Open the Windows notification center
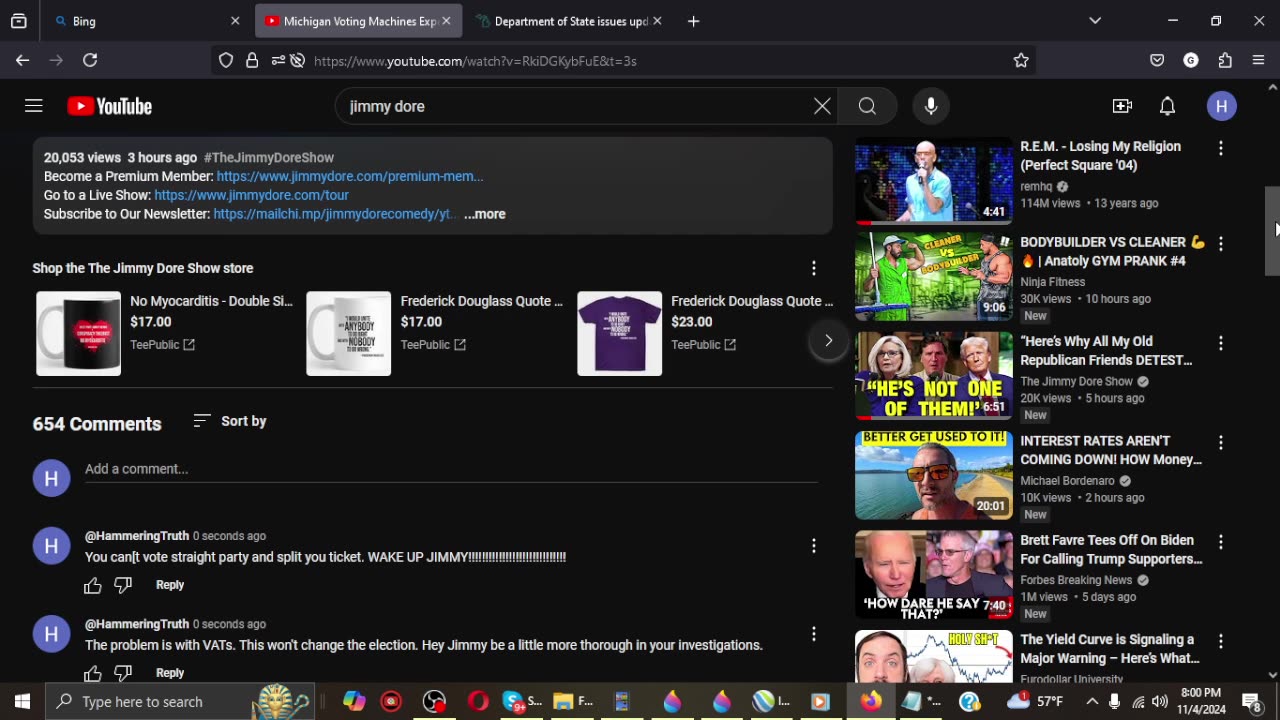This screenshot has width=1280, height=720. pos(1251,702)
